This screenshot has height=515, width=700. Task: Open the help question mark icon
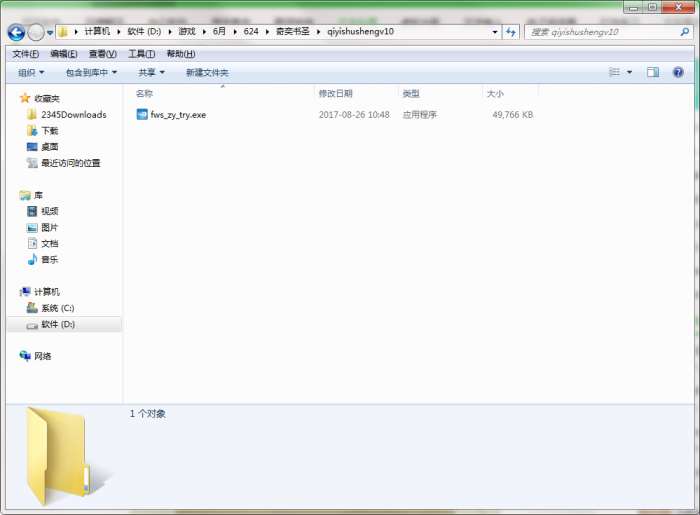[x=678, y=72]
